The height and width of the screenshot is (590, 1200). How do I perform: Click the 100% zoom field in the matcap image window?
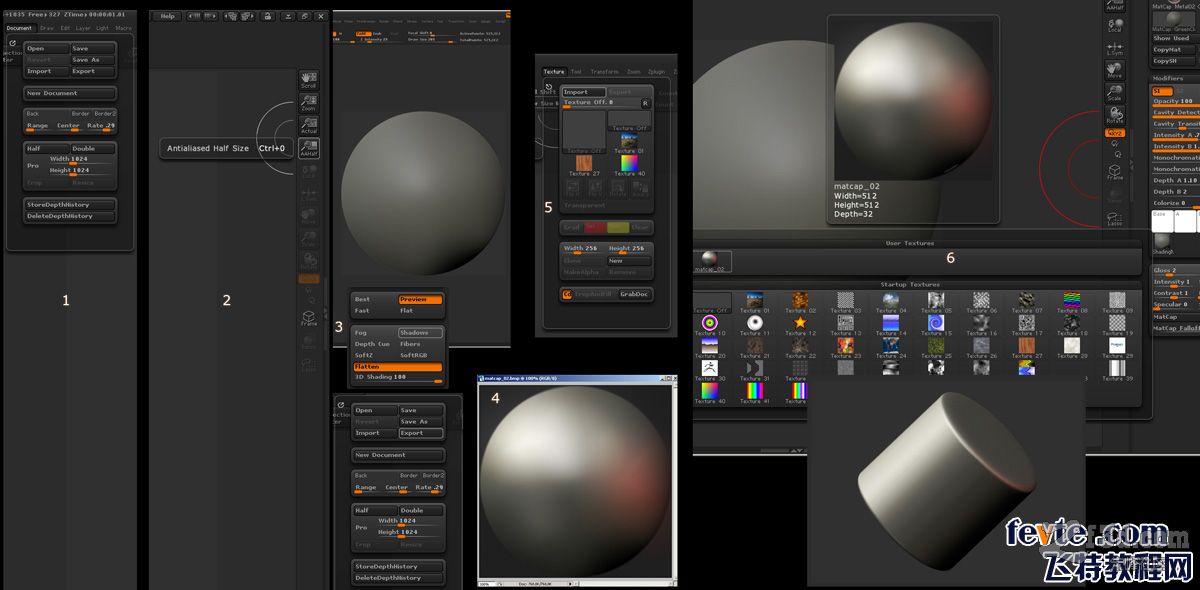(485, 583)
